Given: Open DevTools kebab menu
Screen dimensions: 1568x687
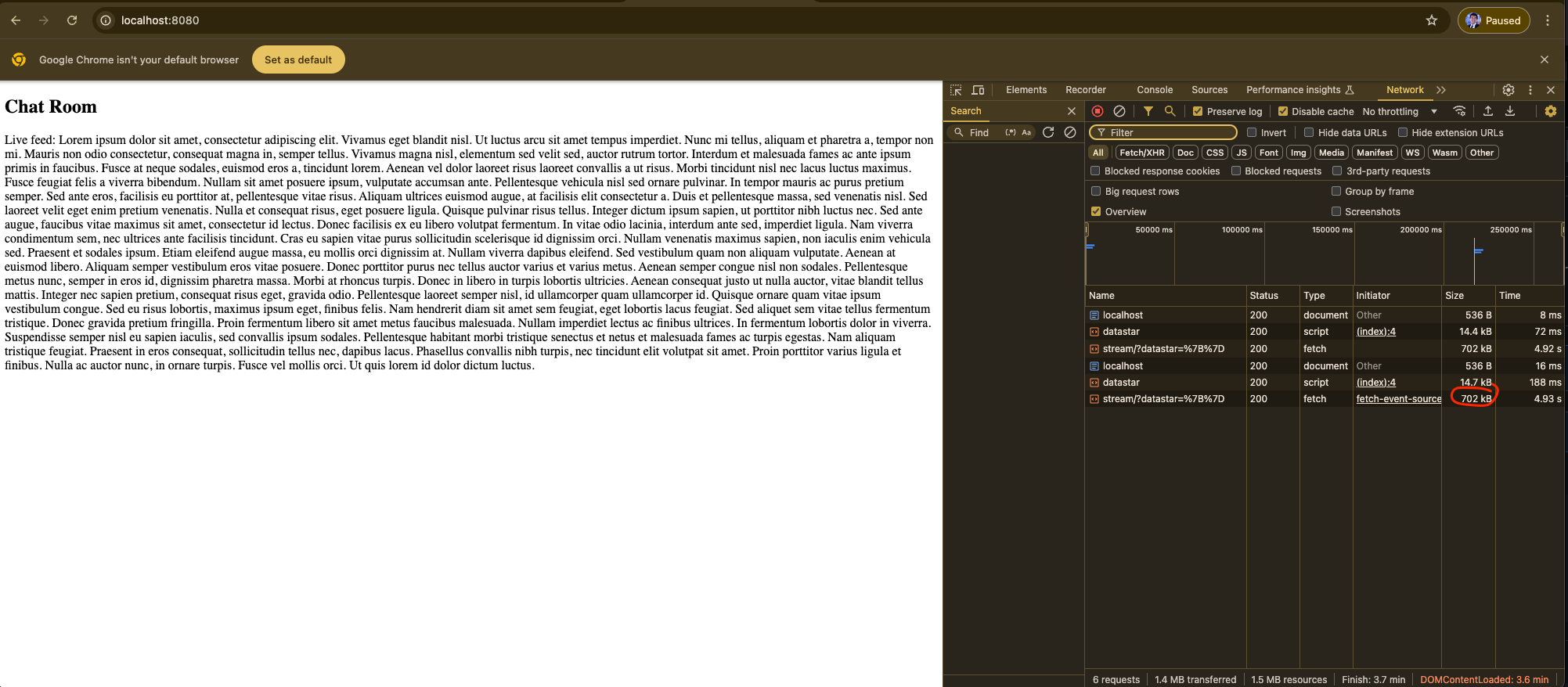Looking at the screenshot, I should [1530, 90].
